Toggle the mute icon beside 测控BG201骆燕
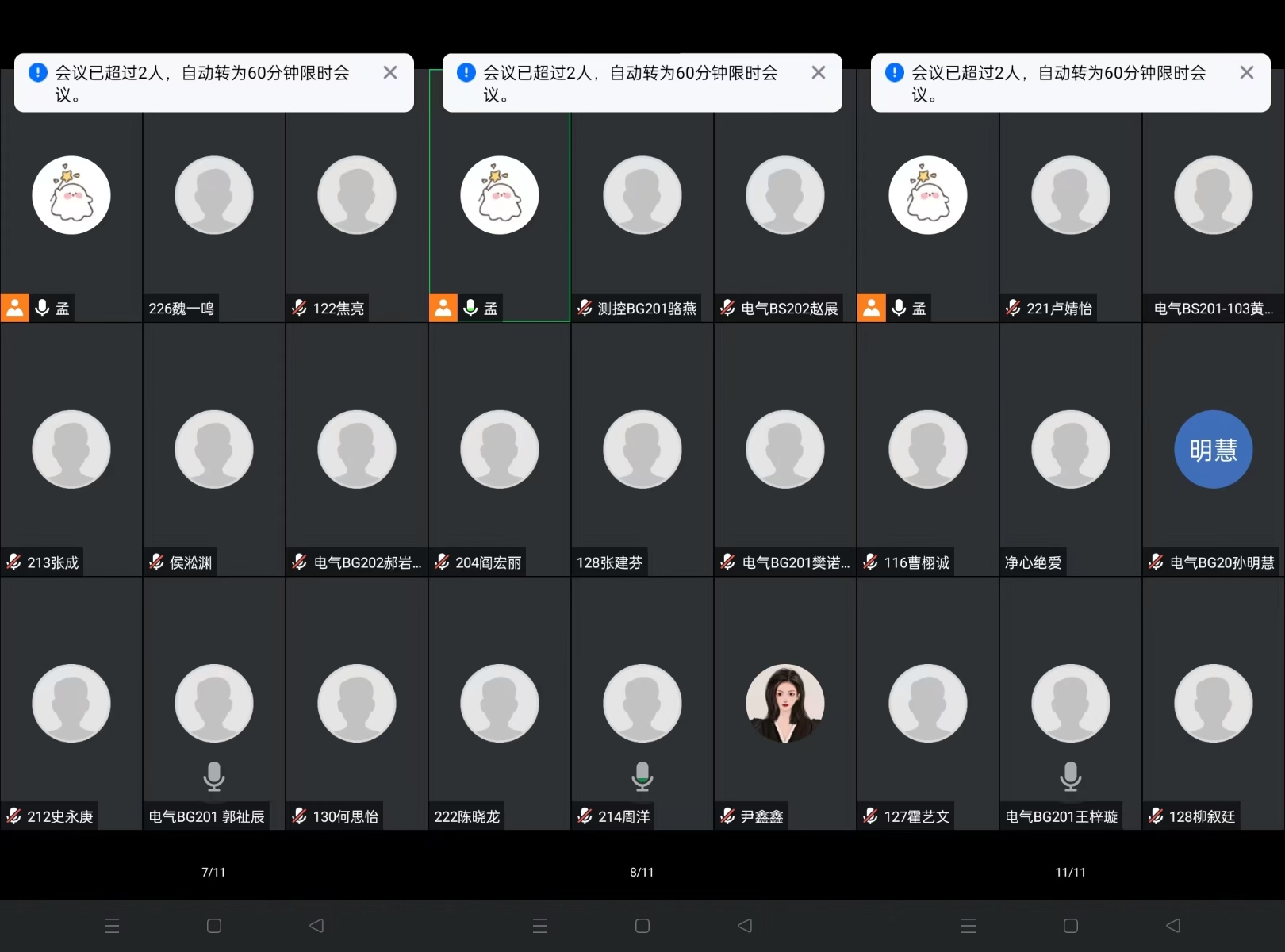Screen dimensions: 1285x952 585,308
